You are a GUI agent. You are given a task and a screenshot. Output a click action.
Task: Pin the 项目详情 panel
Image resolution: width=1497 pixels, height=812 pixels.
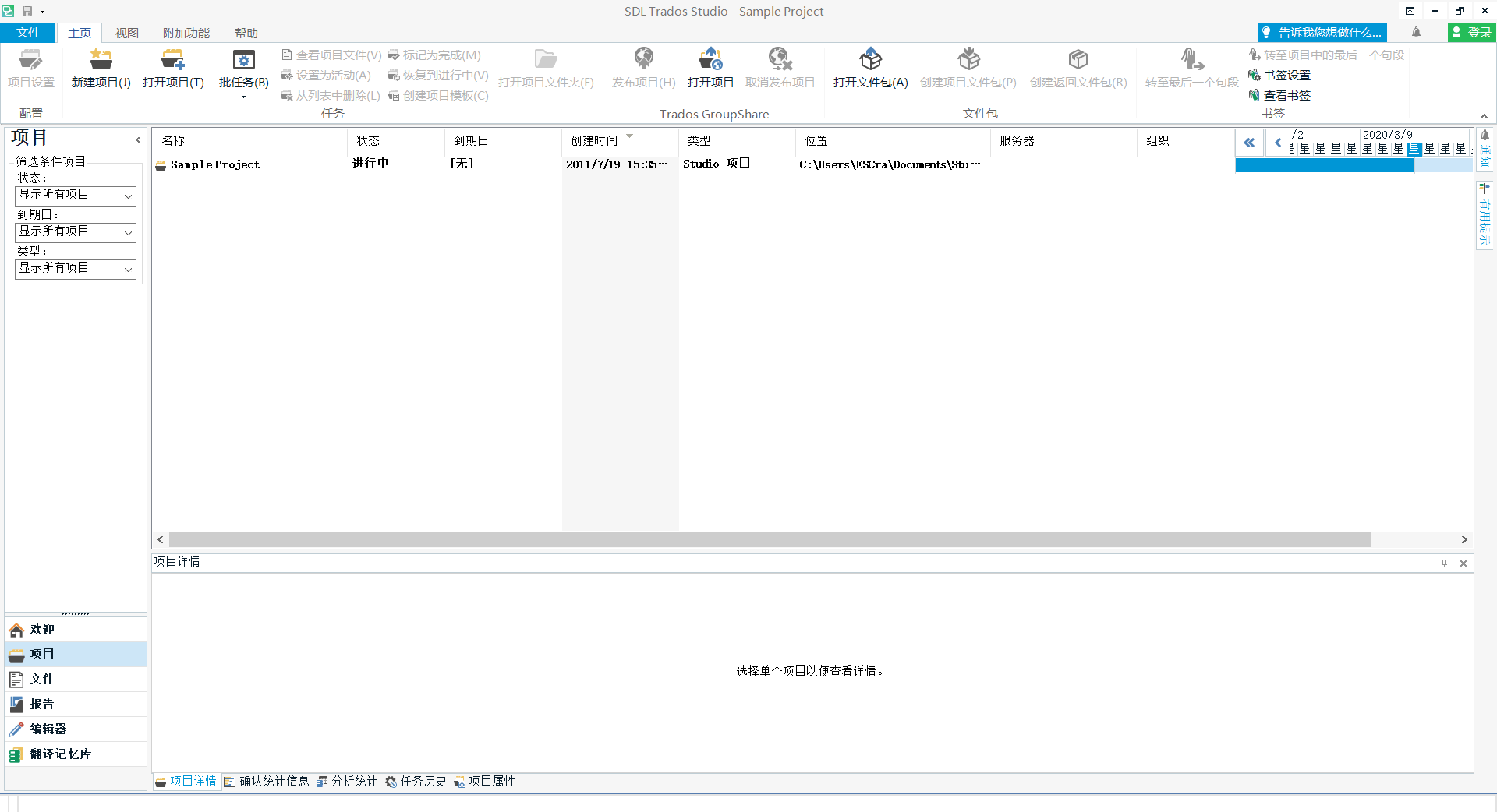click(1444, 563)
